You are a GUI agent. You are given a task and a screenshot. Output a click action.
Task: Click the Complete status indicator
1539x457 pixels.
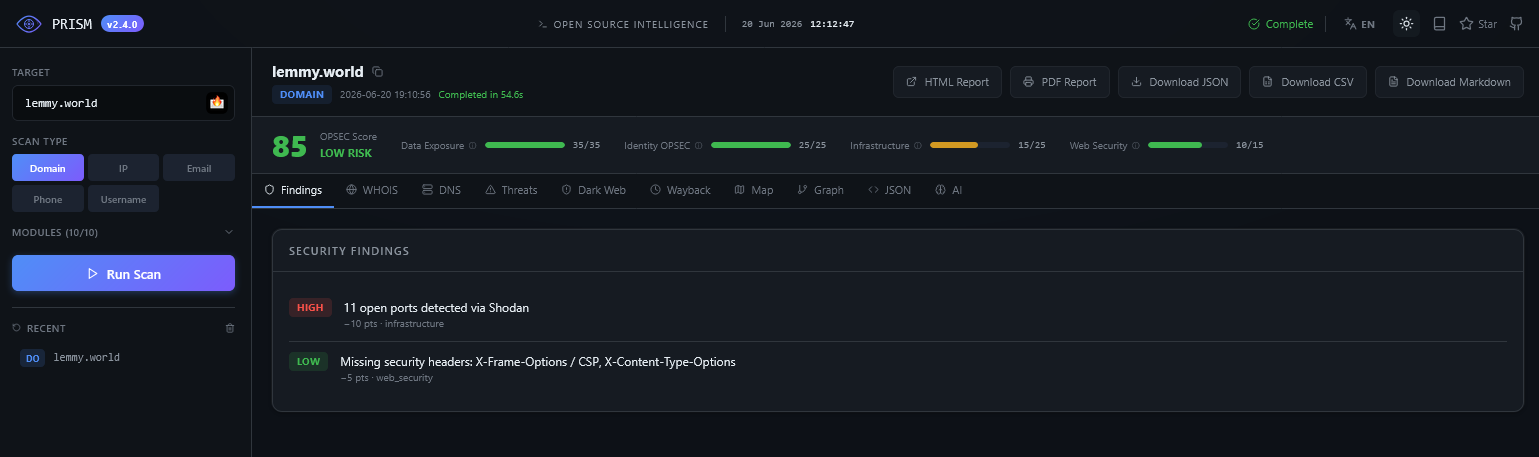(1281, 24)
